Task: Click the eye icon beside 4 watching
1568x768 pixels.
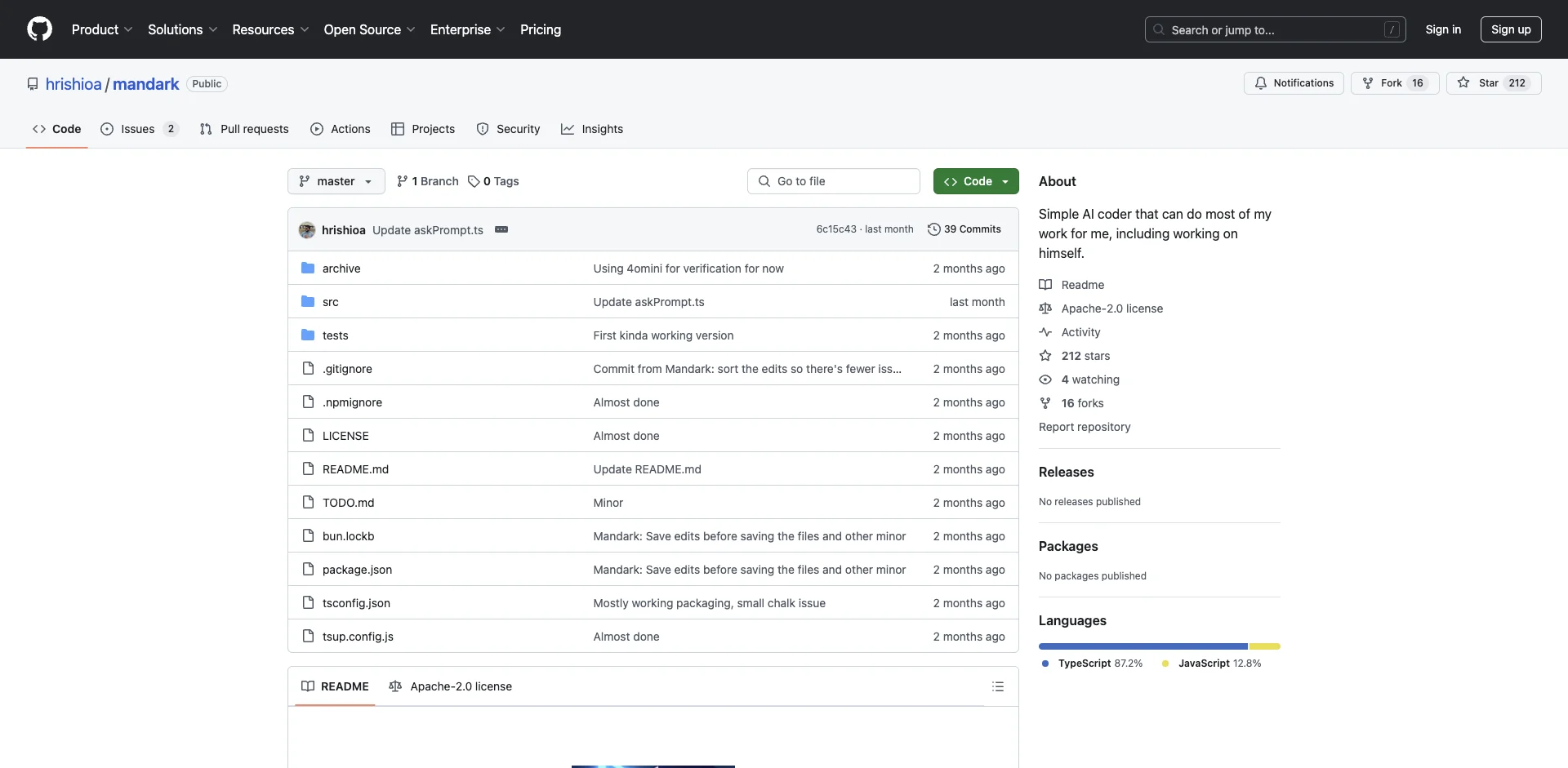Action: pyautogui.click(x=1045, y=380)
